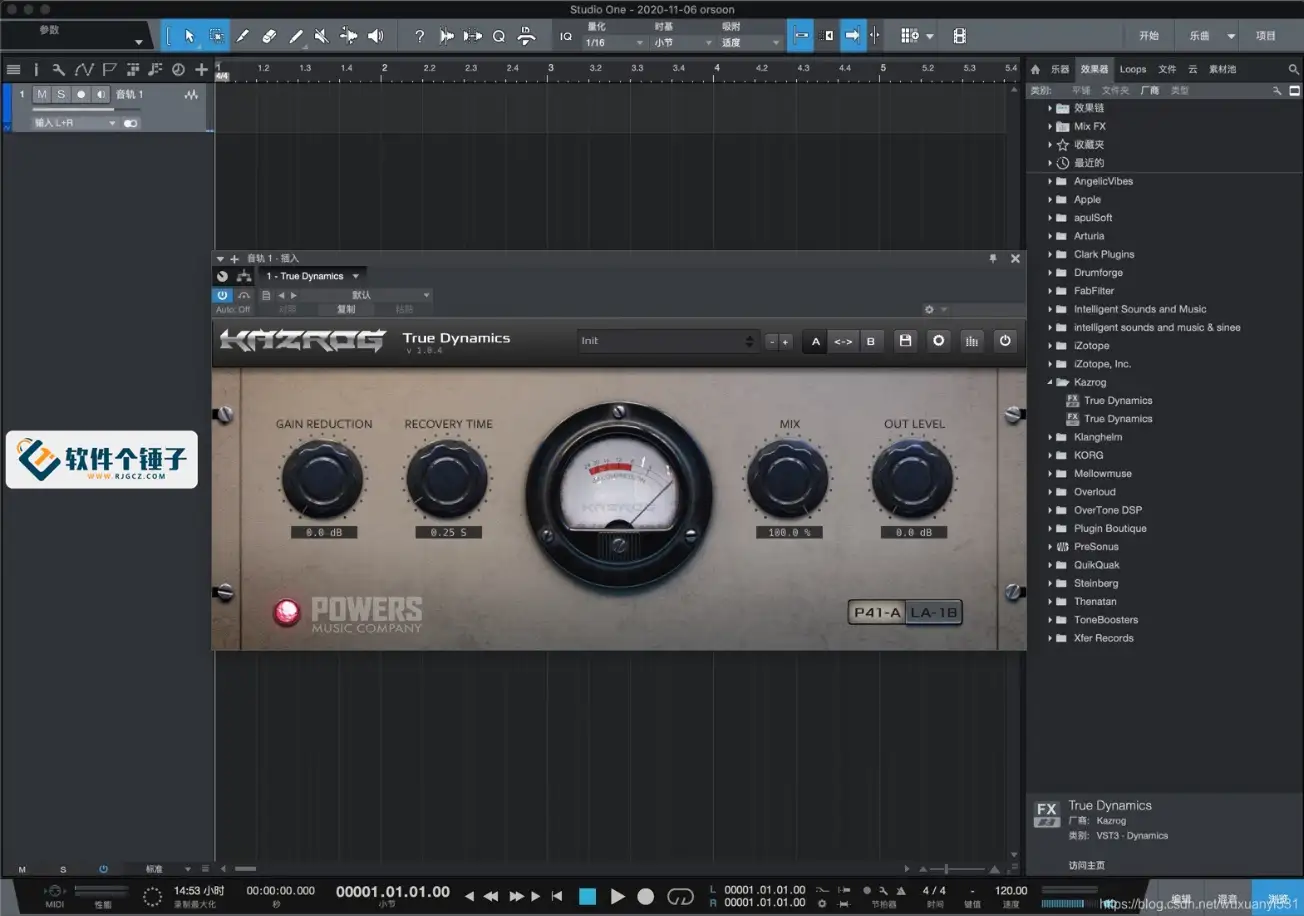Click the plugin window gear icon

coord(929,310)
